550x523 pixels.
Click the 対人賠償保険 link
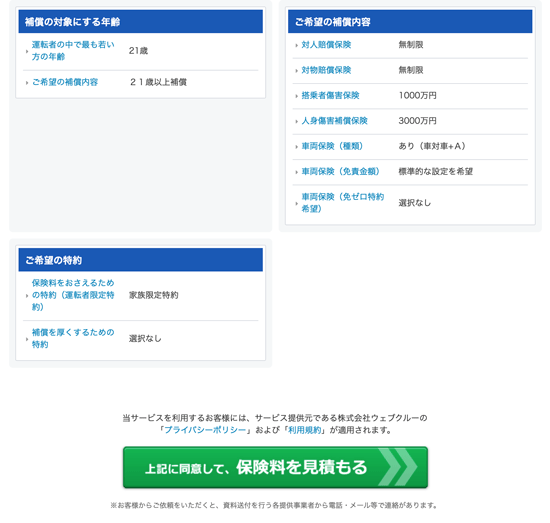(x=326, y=45)
